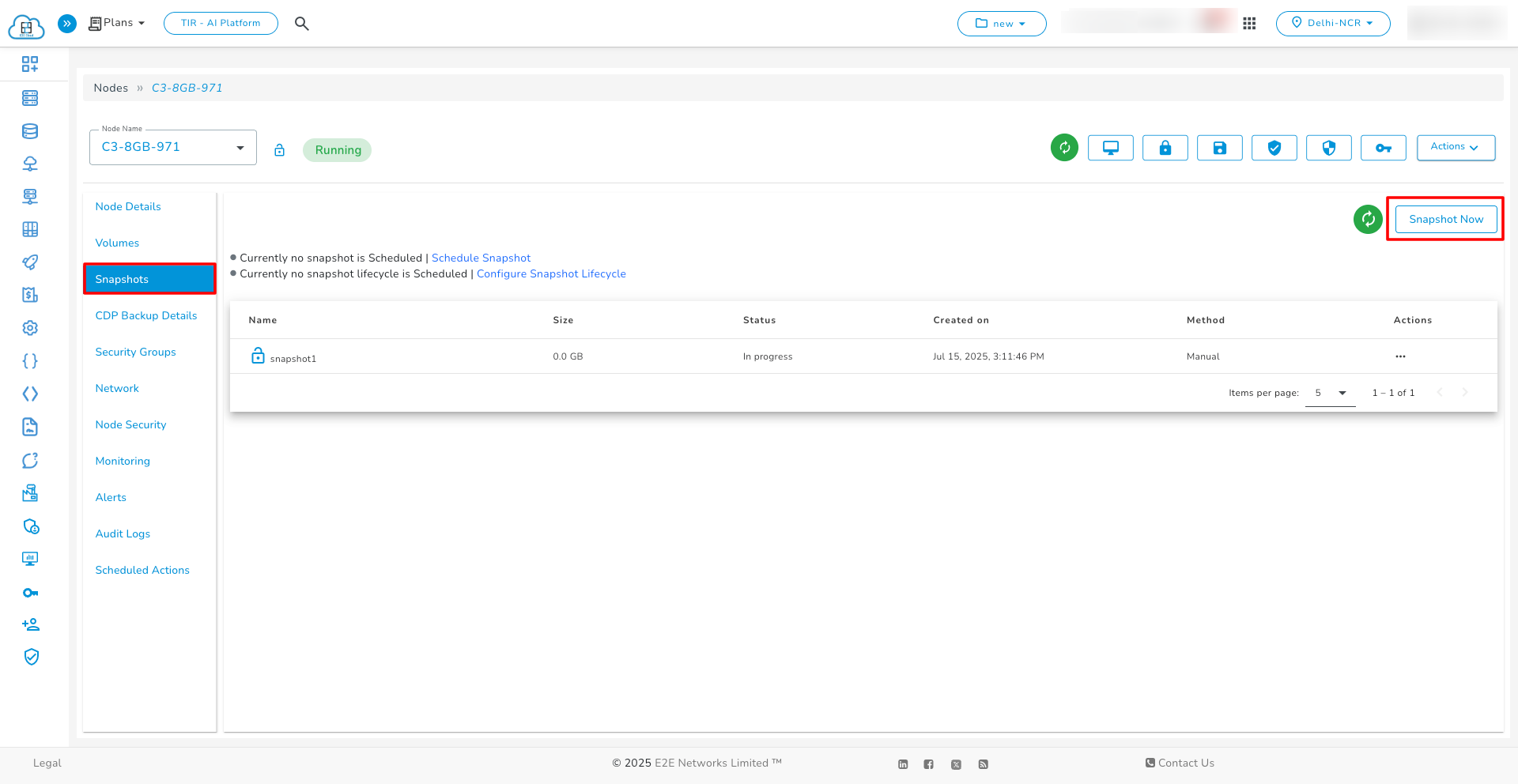
Task: Open the node console via monitor icon
Action: 1110,148
